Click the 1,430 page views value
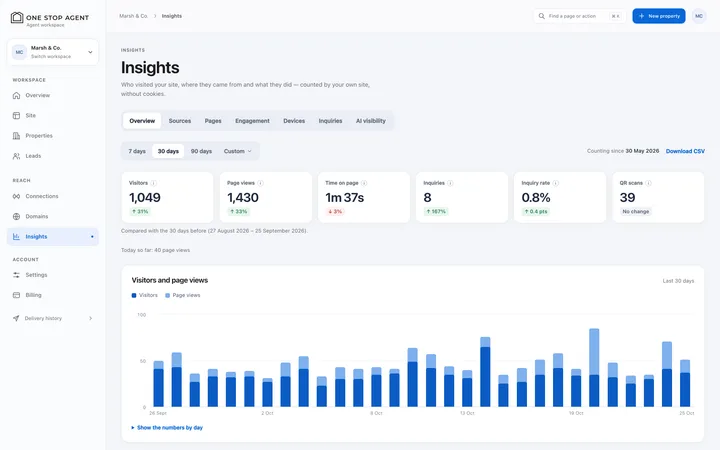The width and height of the screenshot is (720, 450). coord(243,198)
